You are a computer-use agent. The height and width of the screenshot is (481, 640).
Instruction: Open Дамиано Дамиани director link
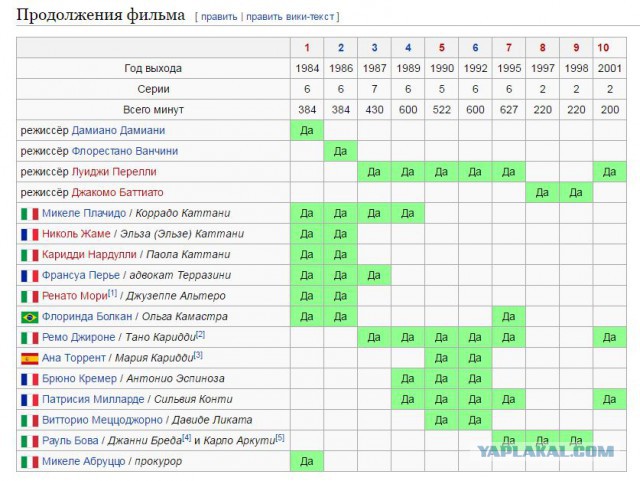[x=118, y=130]
